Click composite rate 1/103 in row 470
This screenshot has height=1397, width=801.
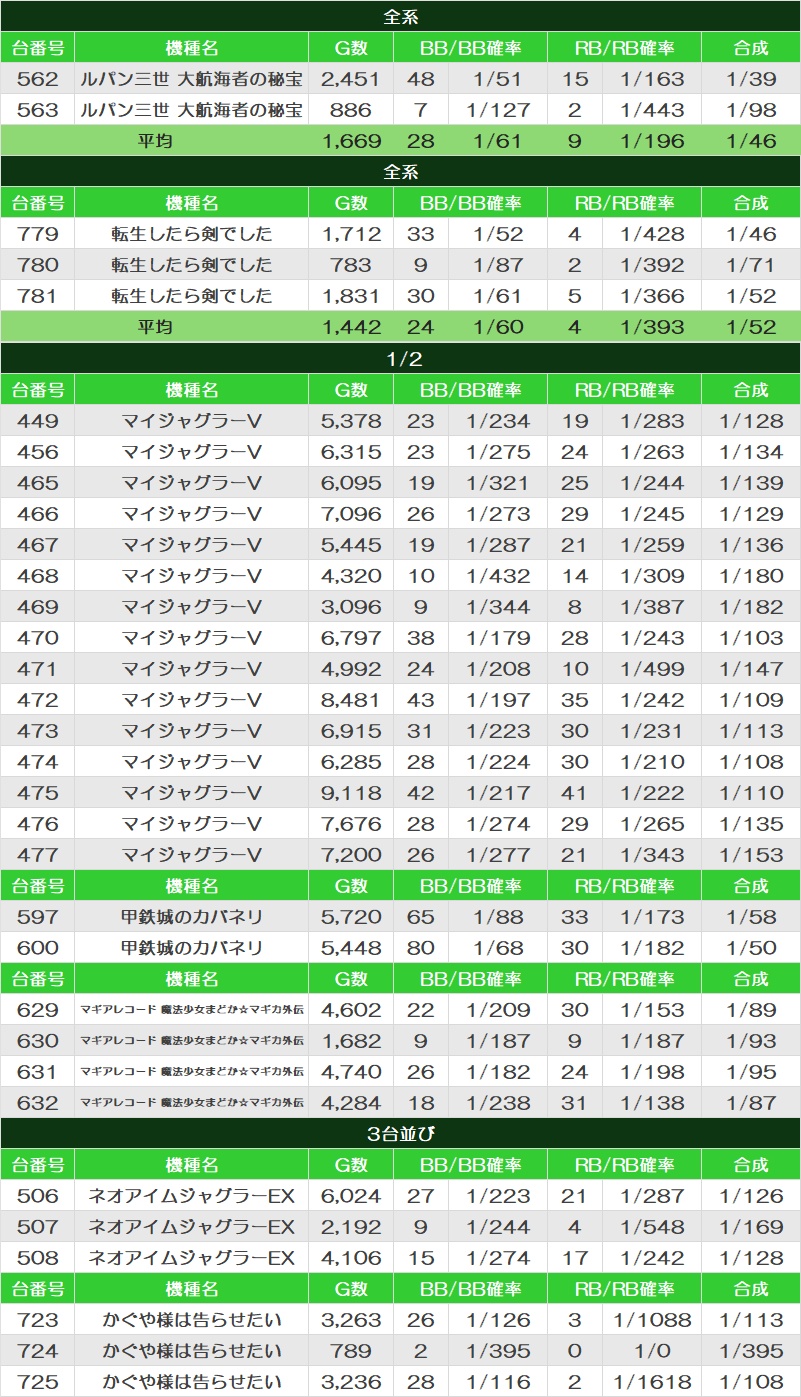(751, 638)
